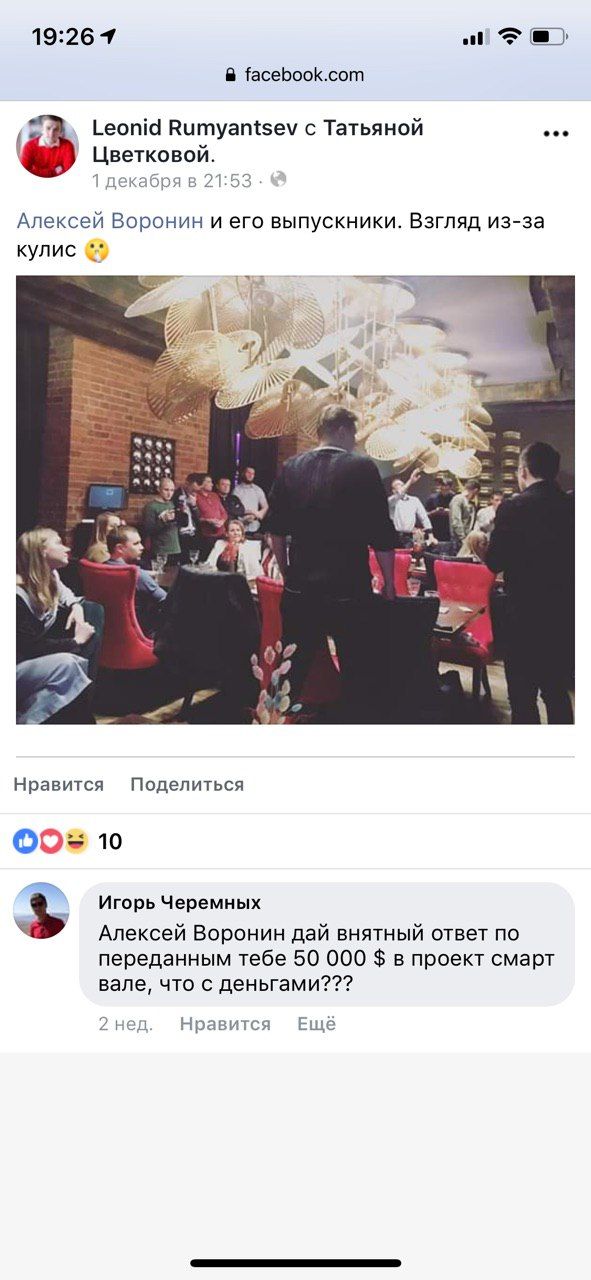View the 10 reactions count
This screenshot has height=1280, width=591.
click(110, 841)
